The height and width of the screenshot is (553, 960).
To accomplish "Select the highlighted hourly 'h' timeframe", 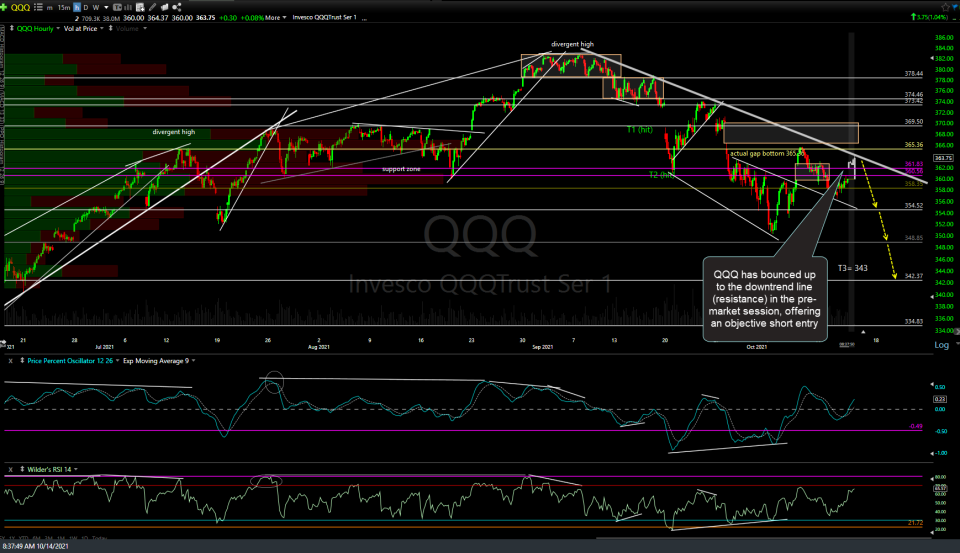I will click(x=77, y=7).
